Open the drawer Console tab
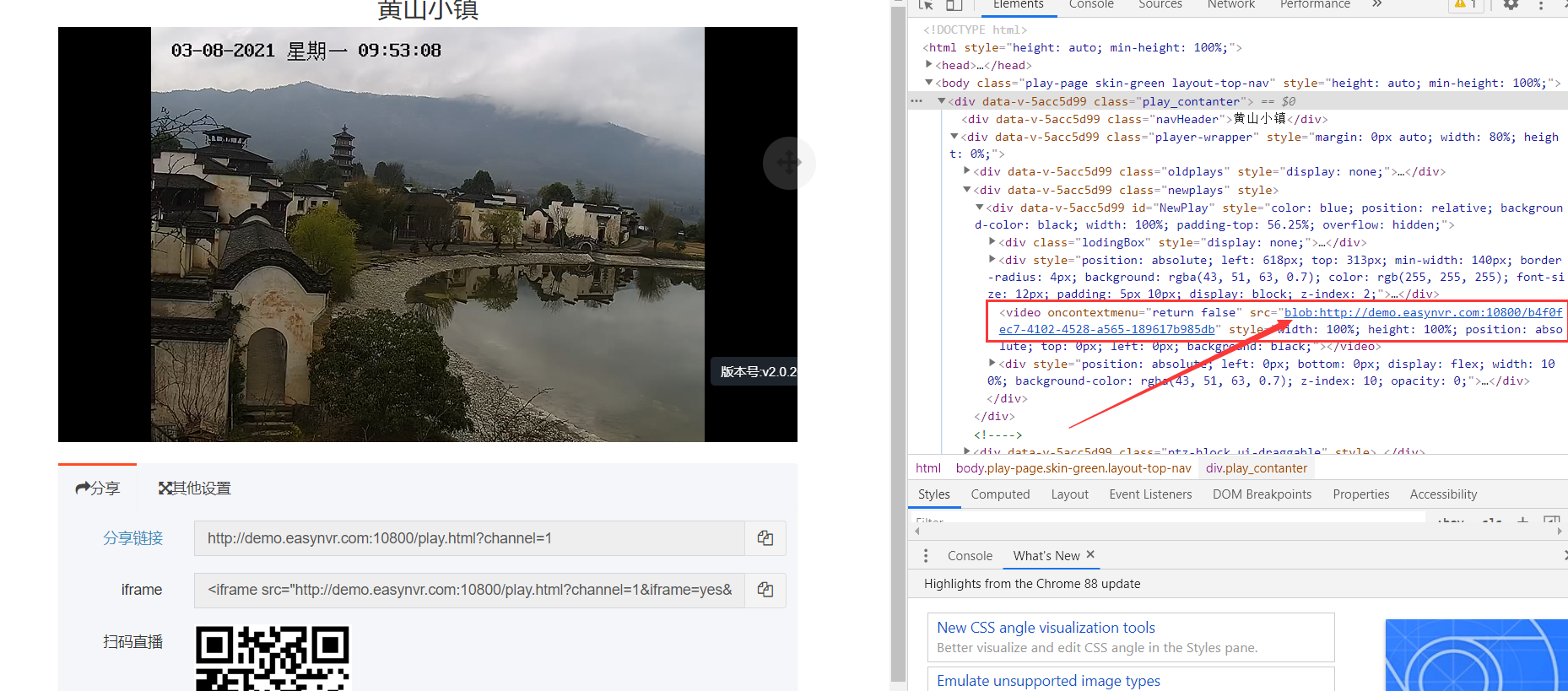Screen dimensions: 1568x691 tap(970, 556)
